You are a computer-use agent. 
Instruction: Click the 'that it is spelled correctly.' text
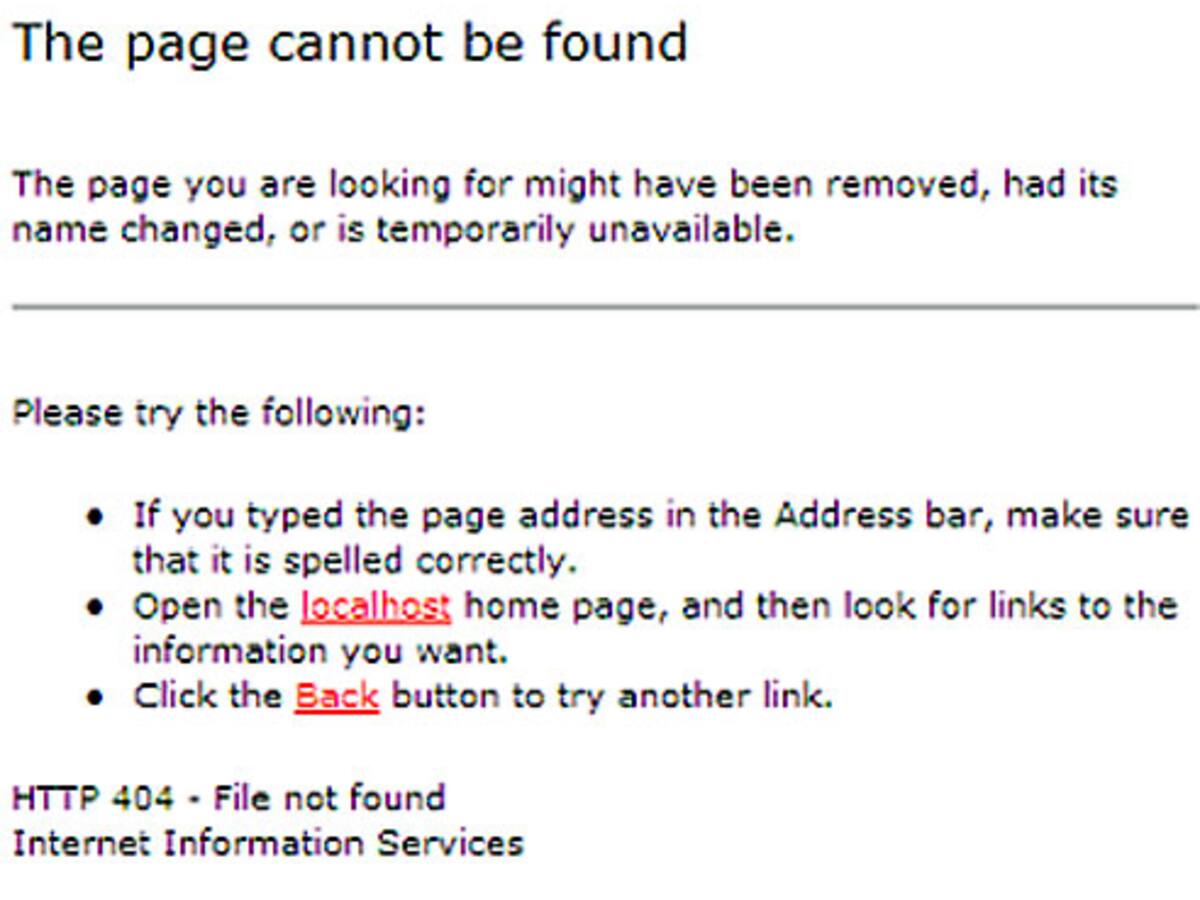pos(355,561)
